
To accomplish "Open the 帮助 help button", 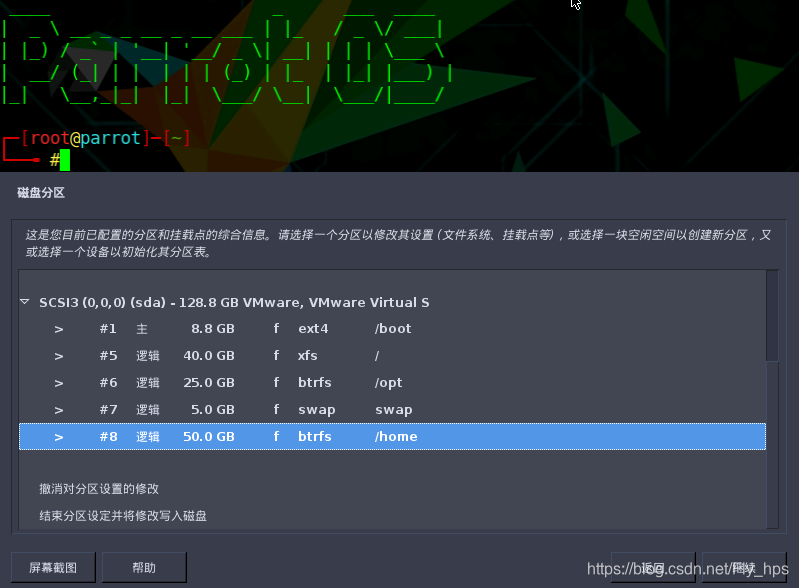I will point(144,567).
